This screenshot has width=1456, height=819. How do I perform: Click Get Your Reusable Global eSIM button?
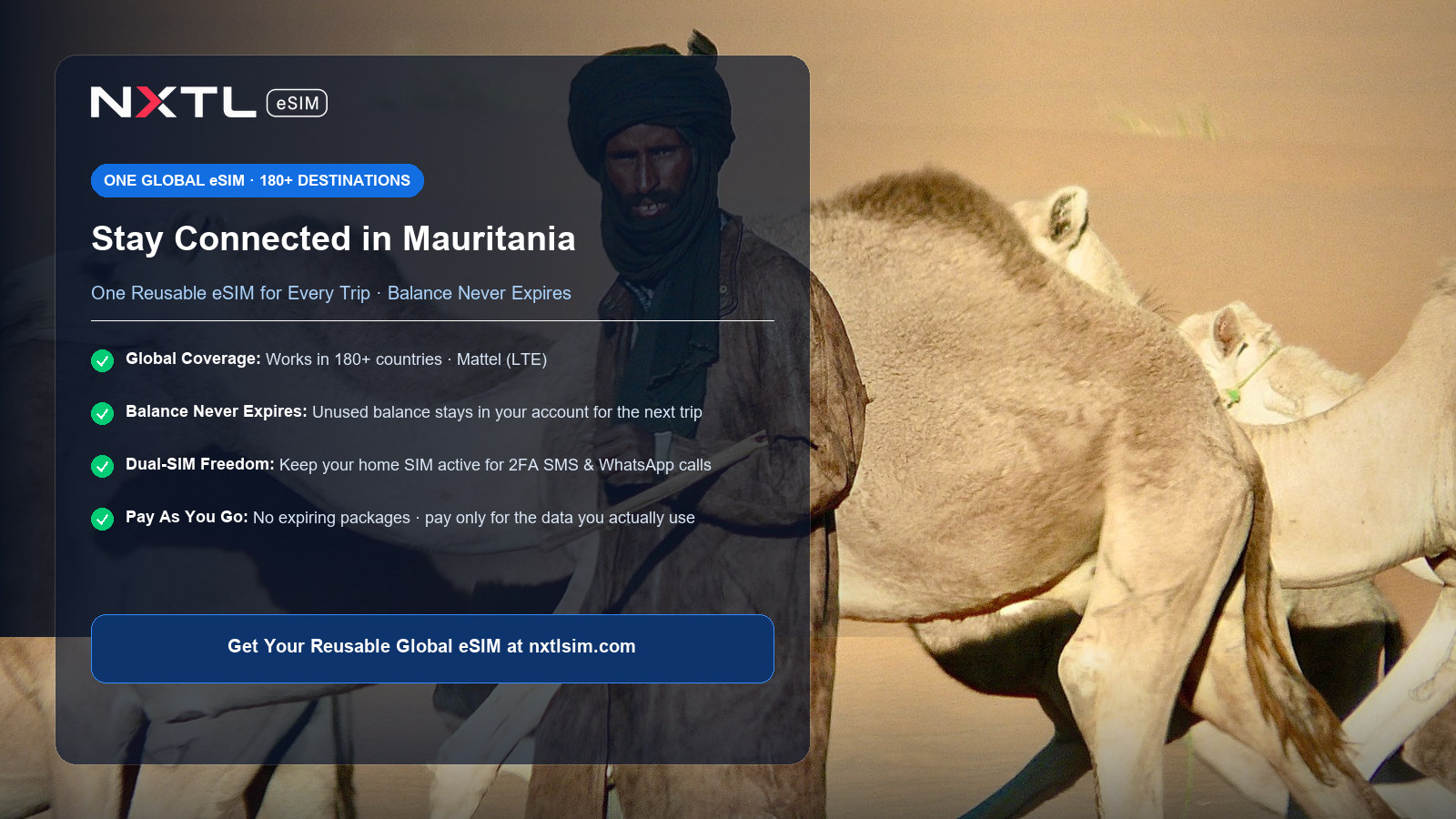pyautogui.click(x=432, y=648)
